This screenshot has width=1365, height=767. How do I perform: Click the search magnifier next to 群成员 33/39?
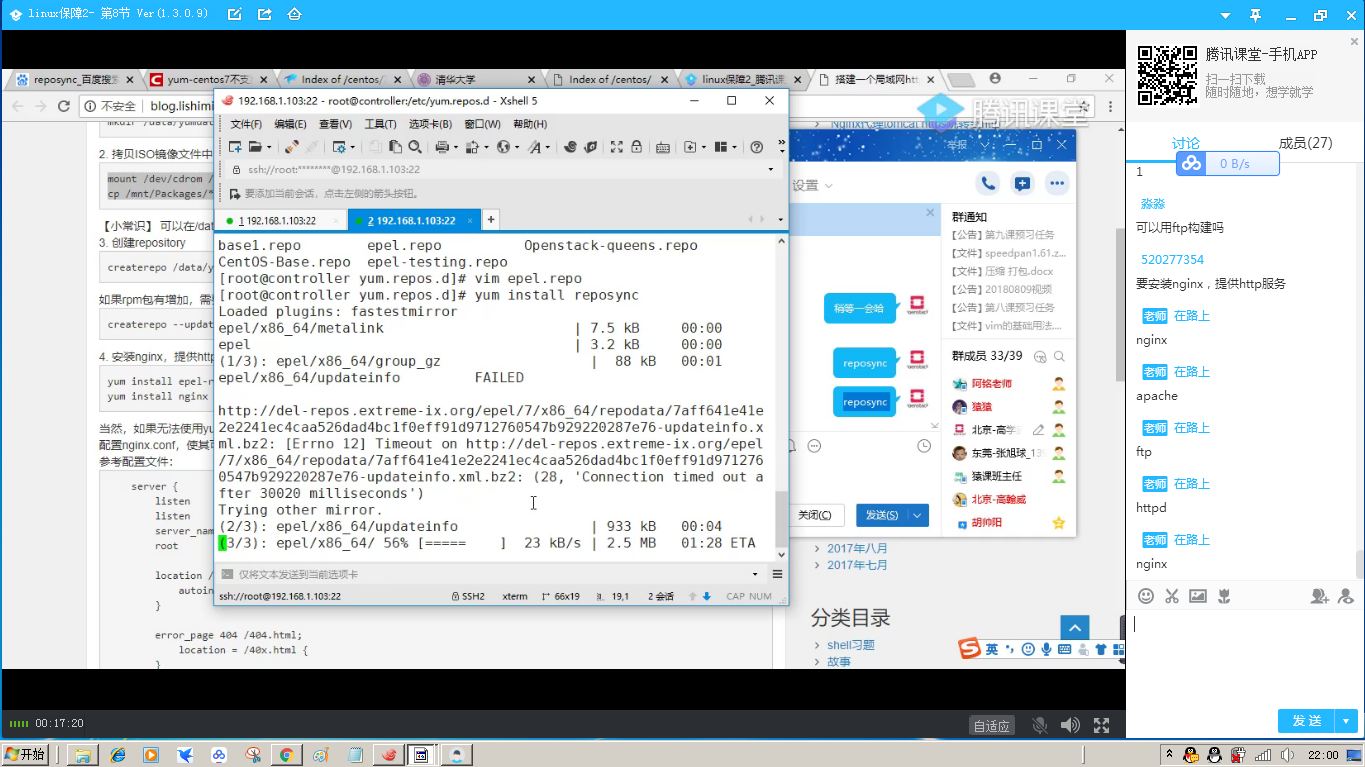pyautogui.click(x=1059, y=356)
